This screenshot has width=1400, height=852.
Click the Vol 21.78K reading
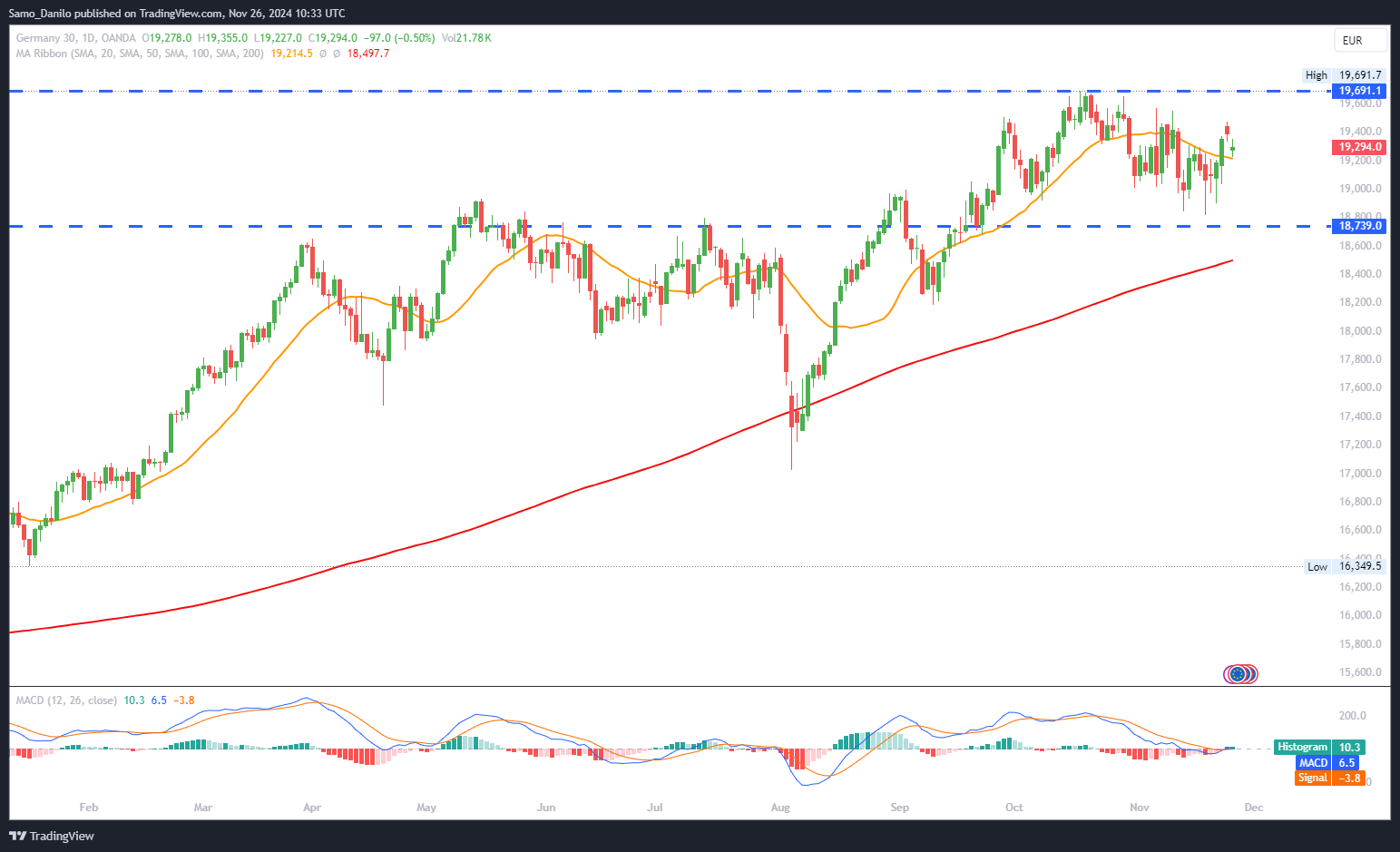pos(466,38)
